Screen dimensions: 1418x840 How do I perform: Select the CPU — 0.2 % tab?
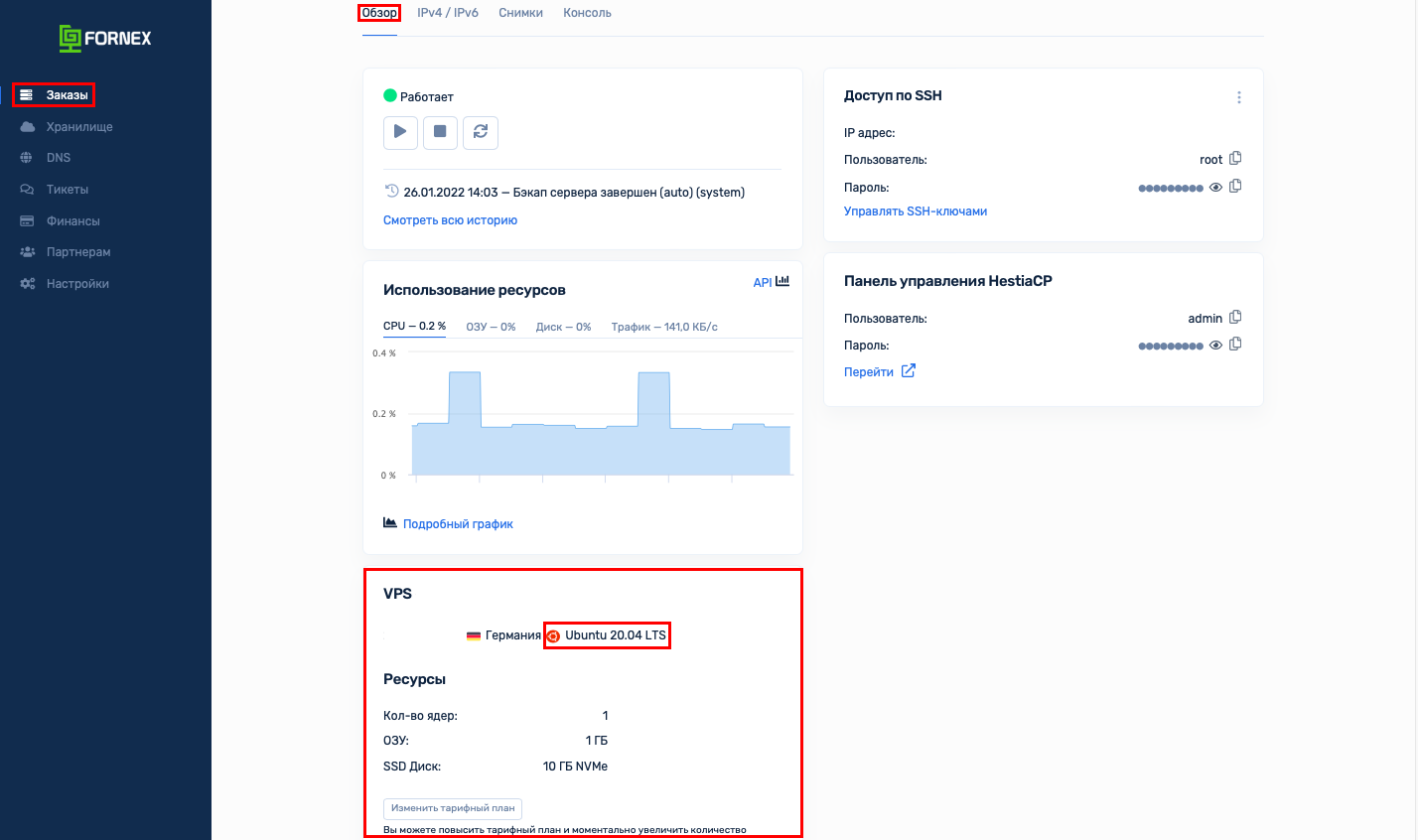(x=414, y=326)
